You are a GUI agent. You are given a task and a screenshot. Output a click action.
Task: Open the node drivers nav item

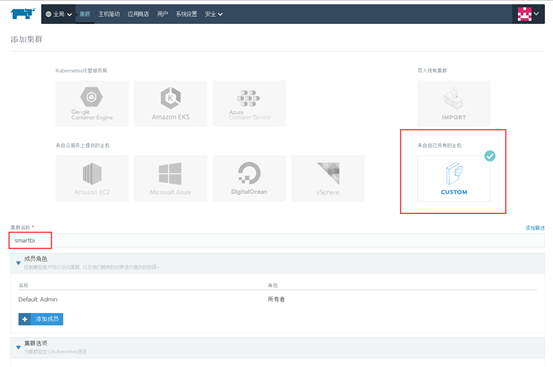pyautogui.click(x=109, y=14)
